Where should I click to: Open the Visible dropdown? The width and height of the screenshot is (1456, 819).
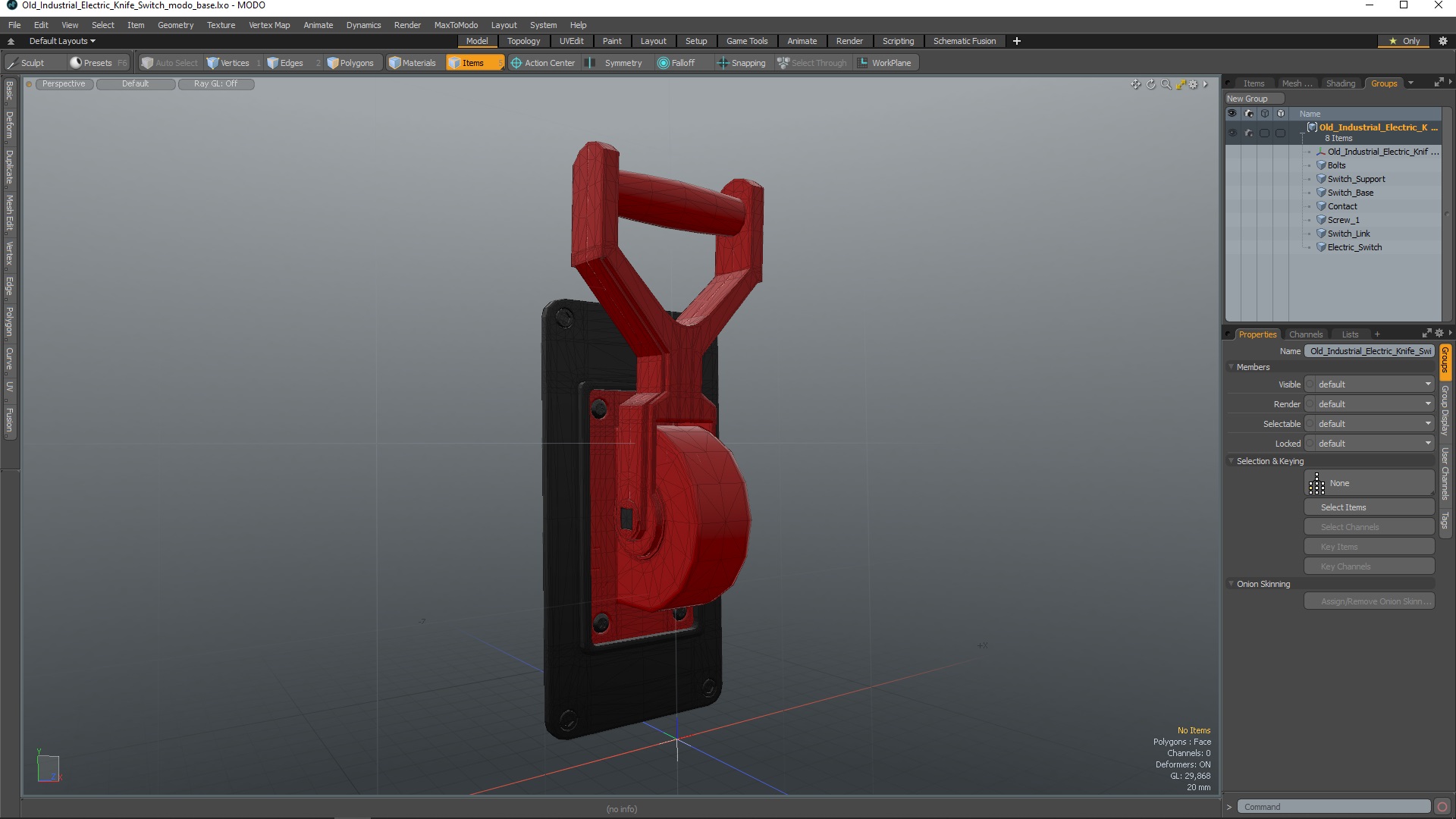coord(1373,384)
